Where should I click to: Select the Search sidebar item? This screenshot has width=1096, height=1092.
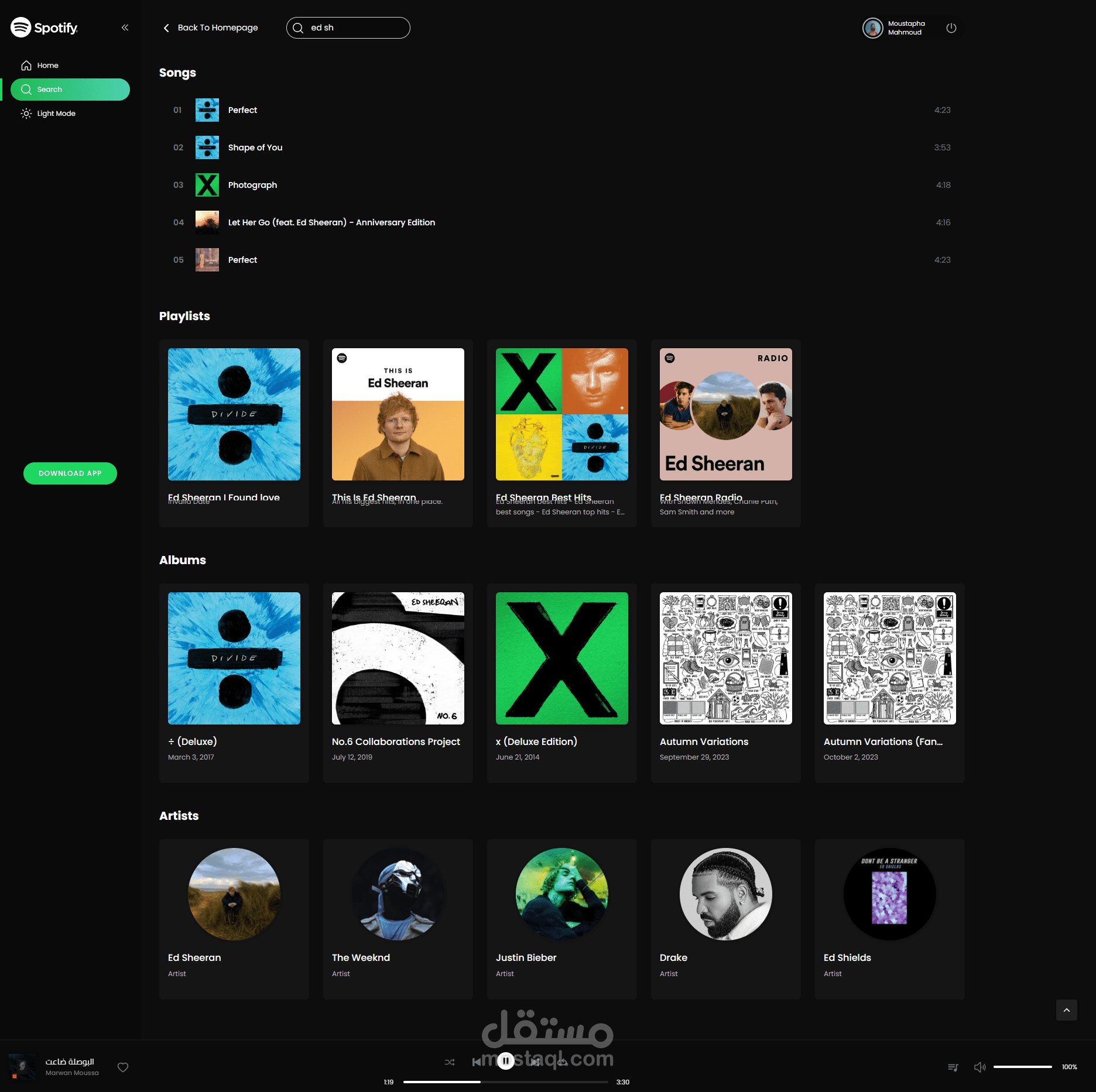pyautogui.click(x=70, y=90)
